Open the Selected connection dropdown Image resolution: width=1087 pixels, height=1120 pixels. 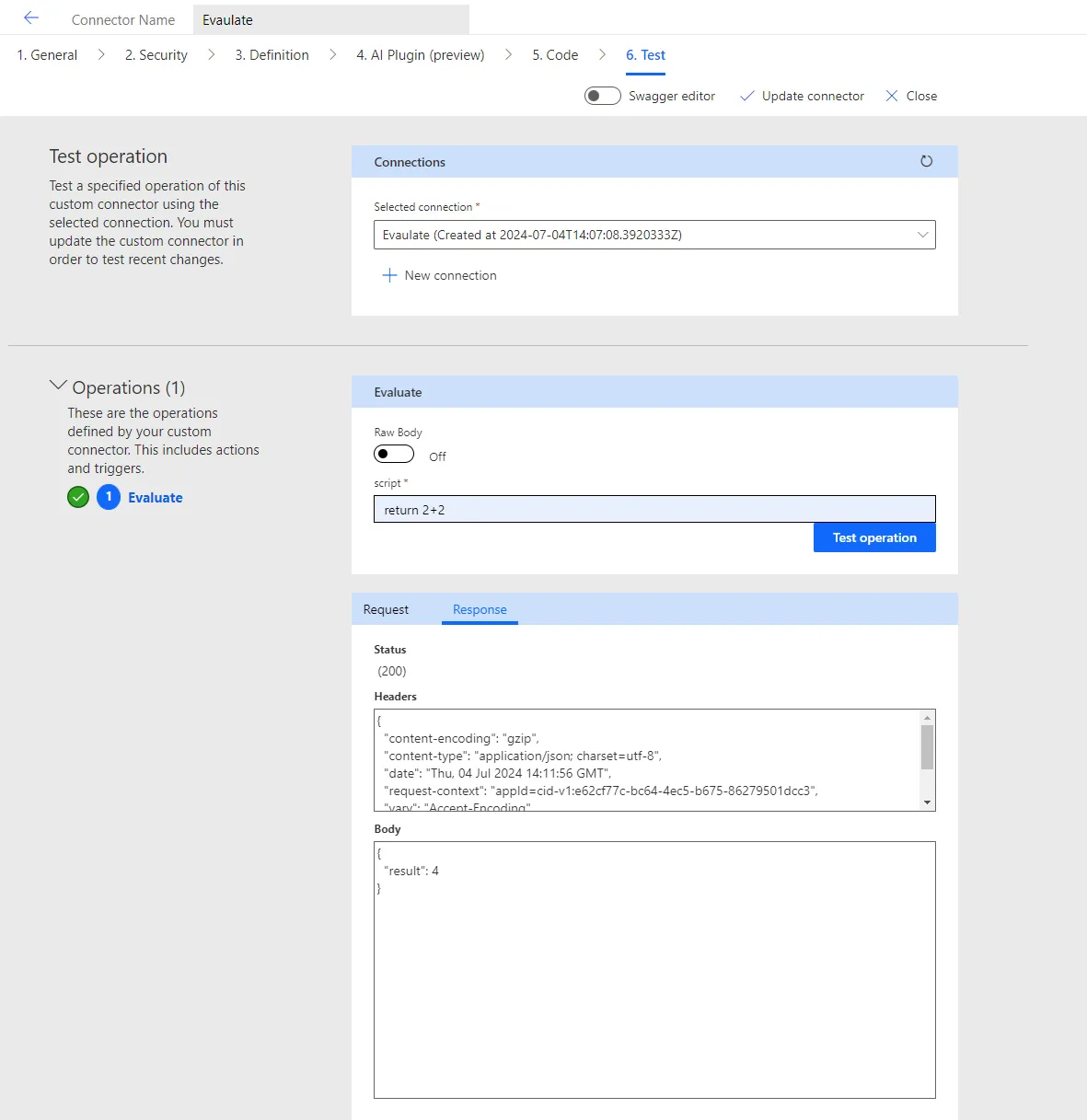tap(653, 235)
